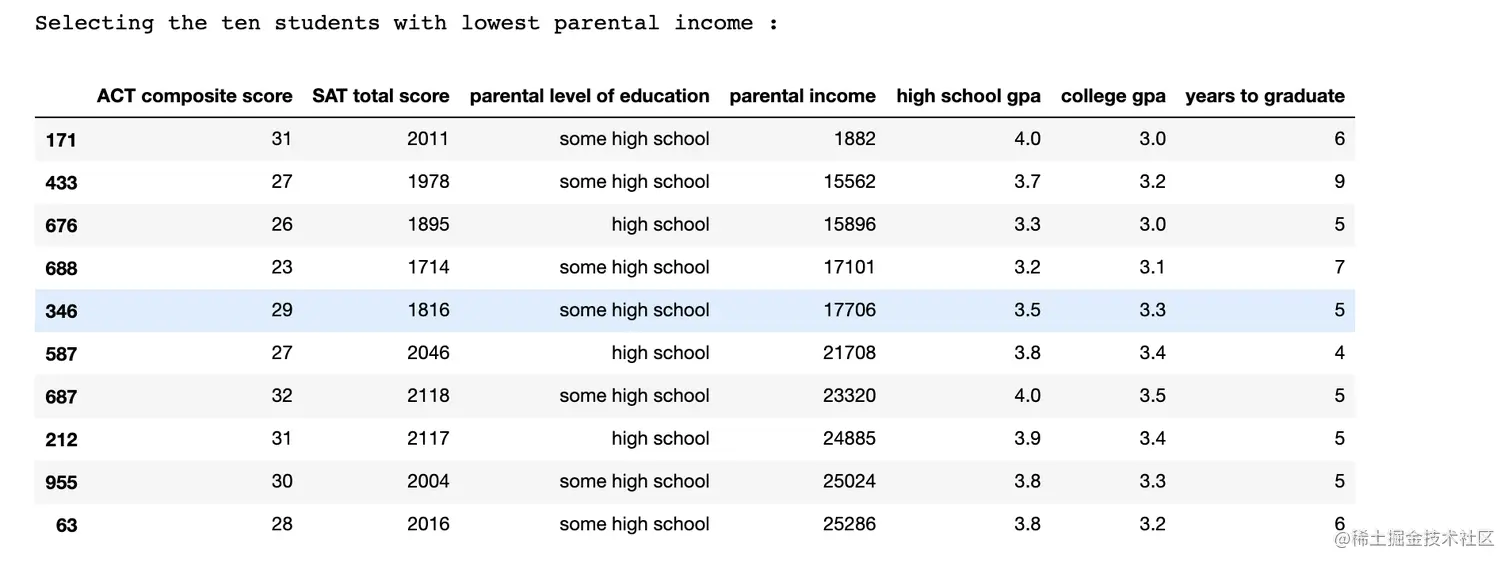The width and height of the screenshot is (1512, 566).
Task: Click the "college gpa" column header
Action: [x=1113, y=96]
